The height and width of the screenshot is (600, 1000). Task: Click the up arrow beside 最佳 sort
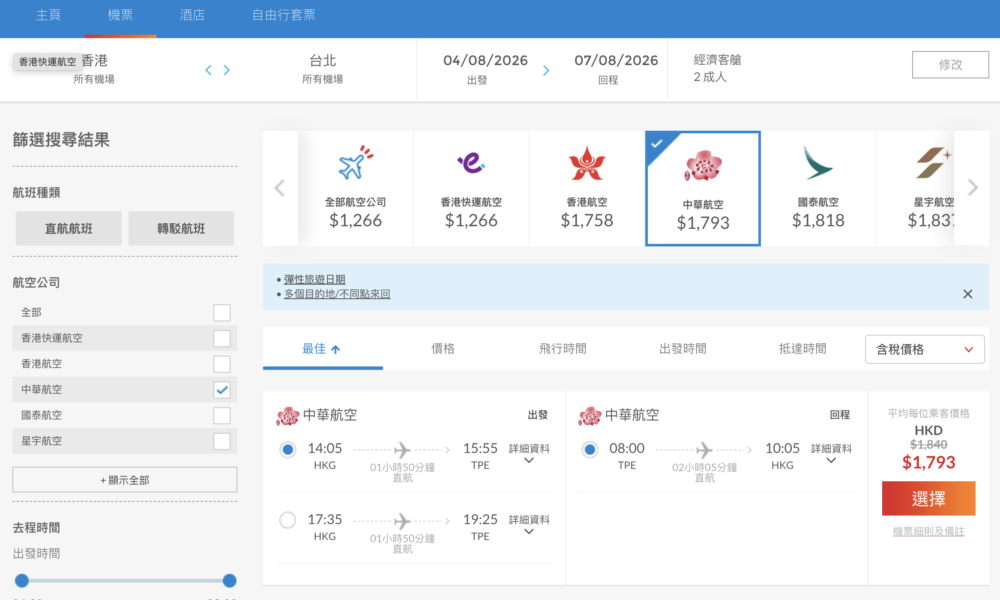(335, 349)
